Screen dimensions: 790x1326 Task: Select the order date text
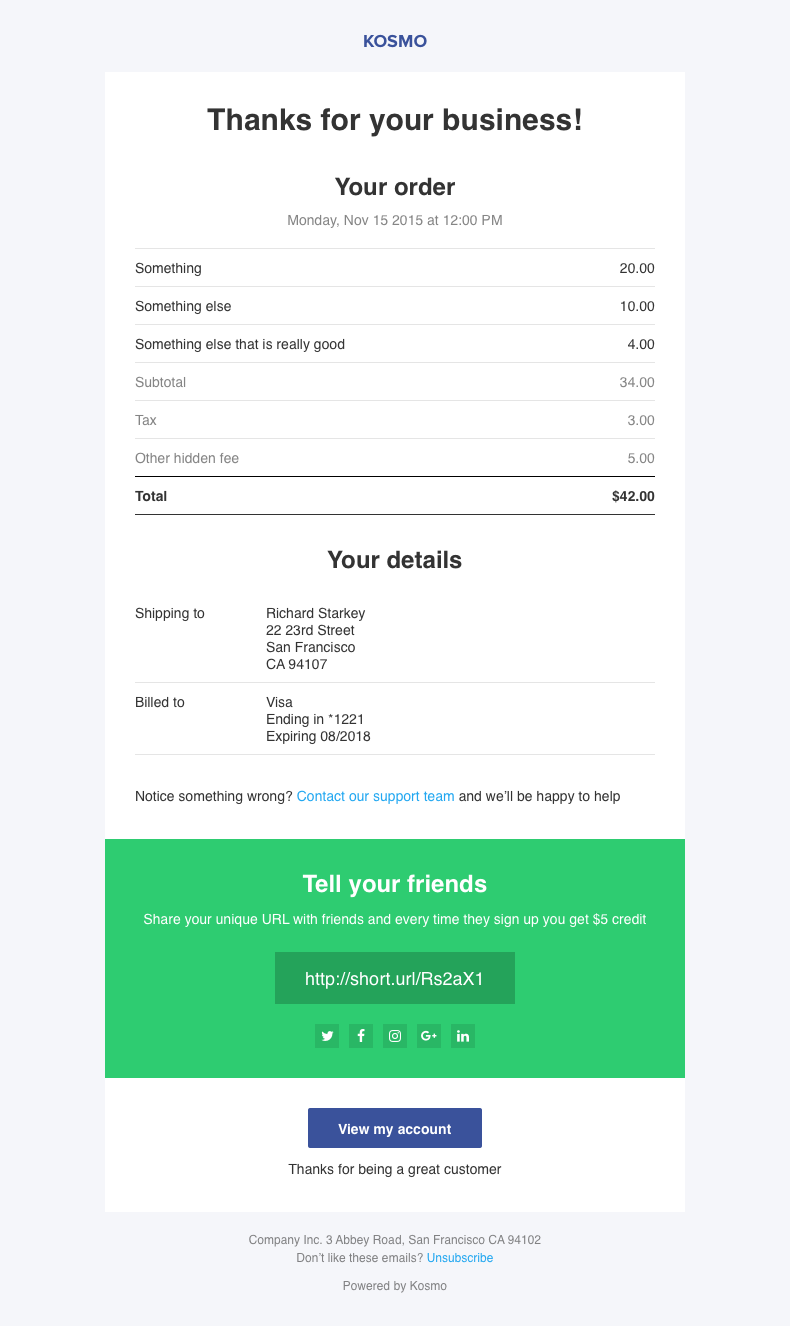pos(395,220)
